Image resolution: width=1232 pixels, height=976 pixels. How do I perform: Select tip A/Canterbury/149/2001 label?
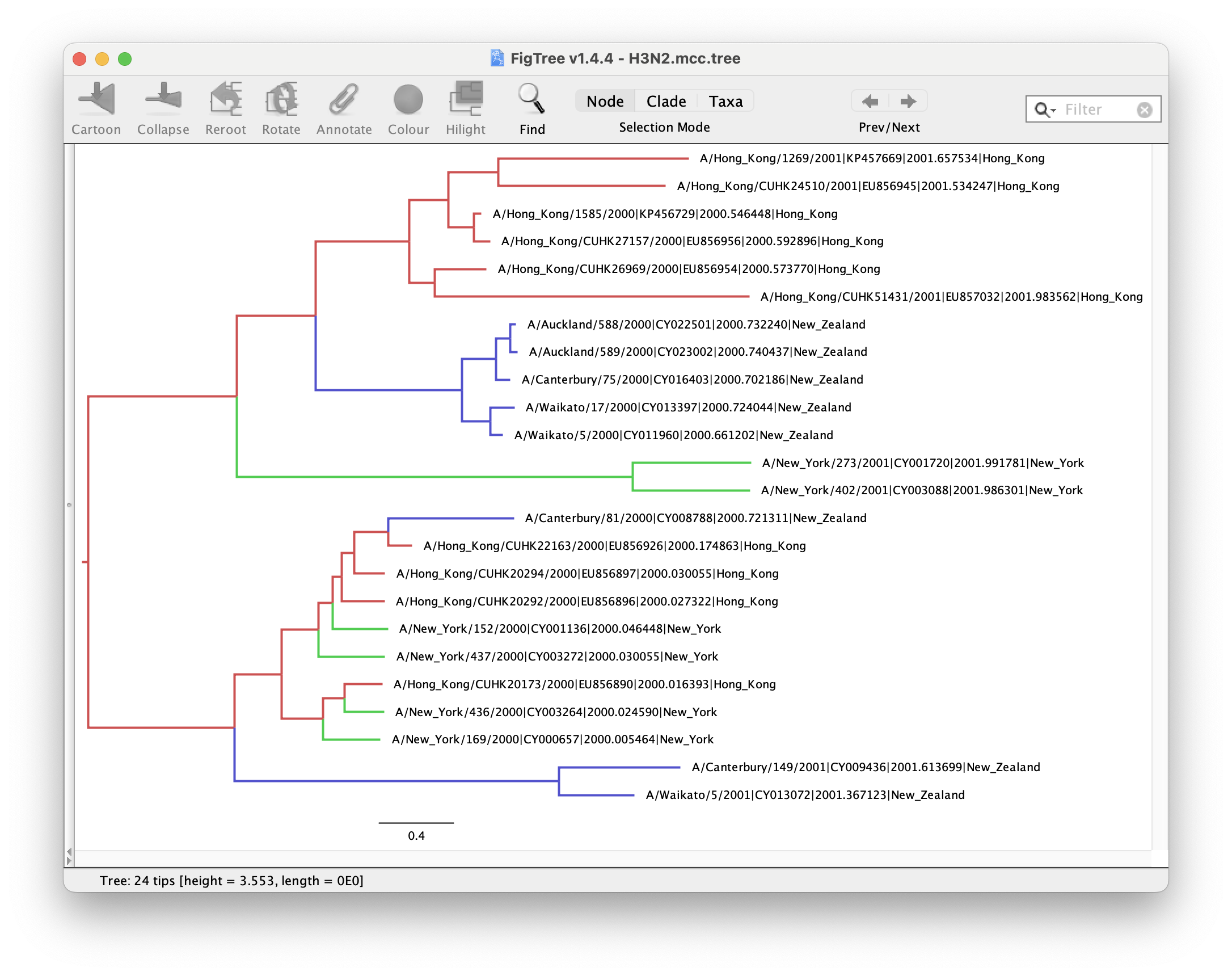[x=866, y=767]
